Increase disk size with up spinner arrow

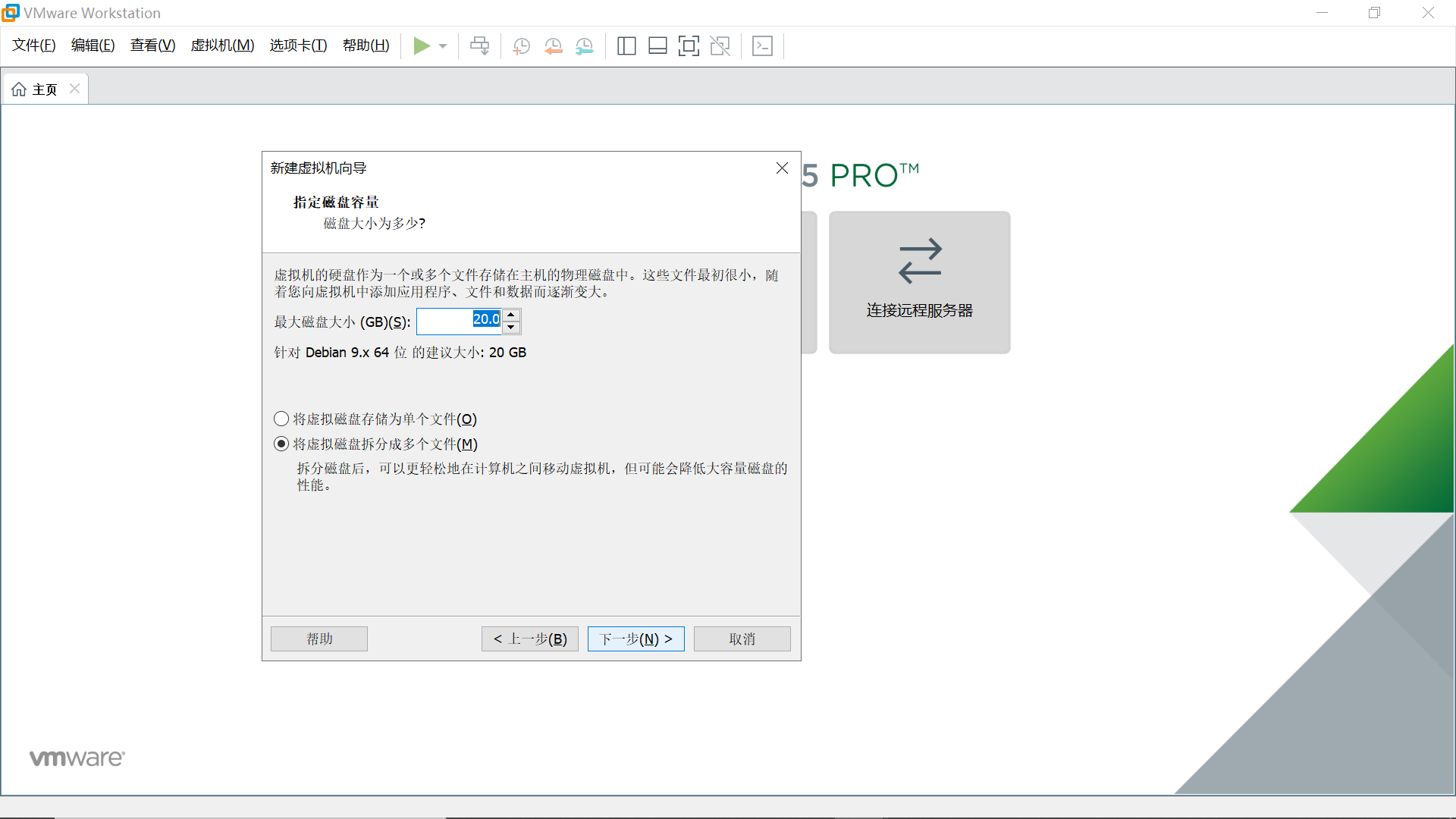[511, 315]
